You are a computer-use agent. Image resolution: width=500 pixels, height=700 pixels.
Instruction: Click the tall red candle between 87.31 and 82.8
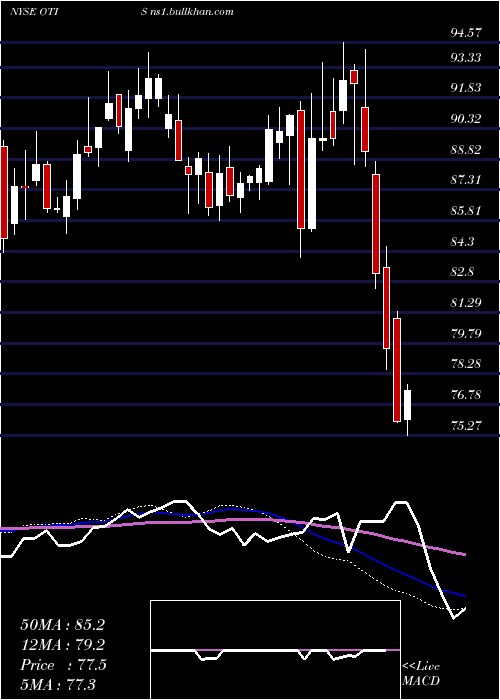[376, 224]
